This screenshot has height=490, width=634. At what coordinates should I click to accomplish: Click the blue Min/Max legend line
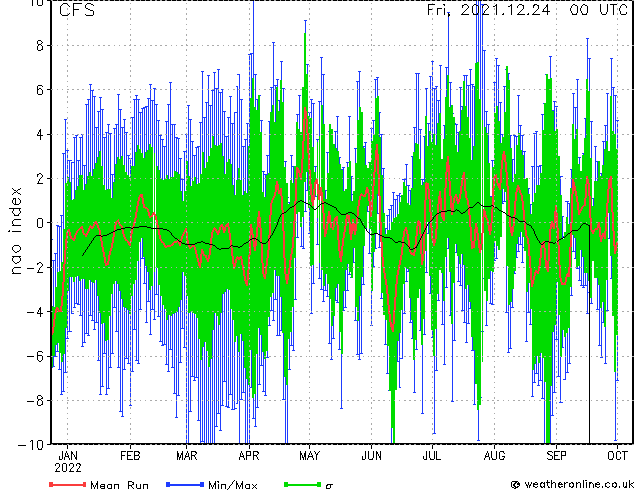(x=185, y=484)
